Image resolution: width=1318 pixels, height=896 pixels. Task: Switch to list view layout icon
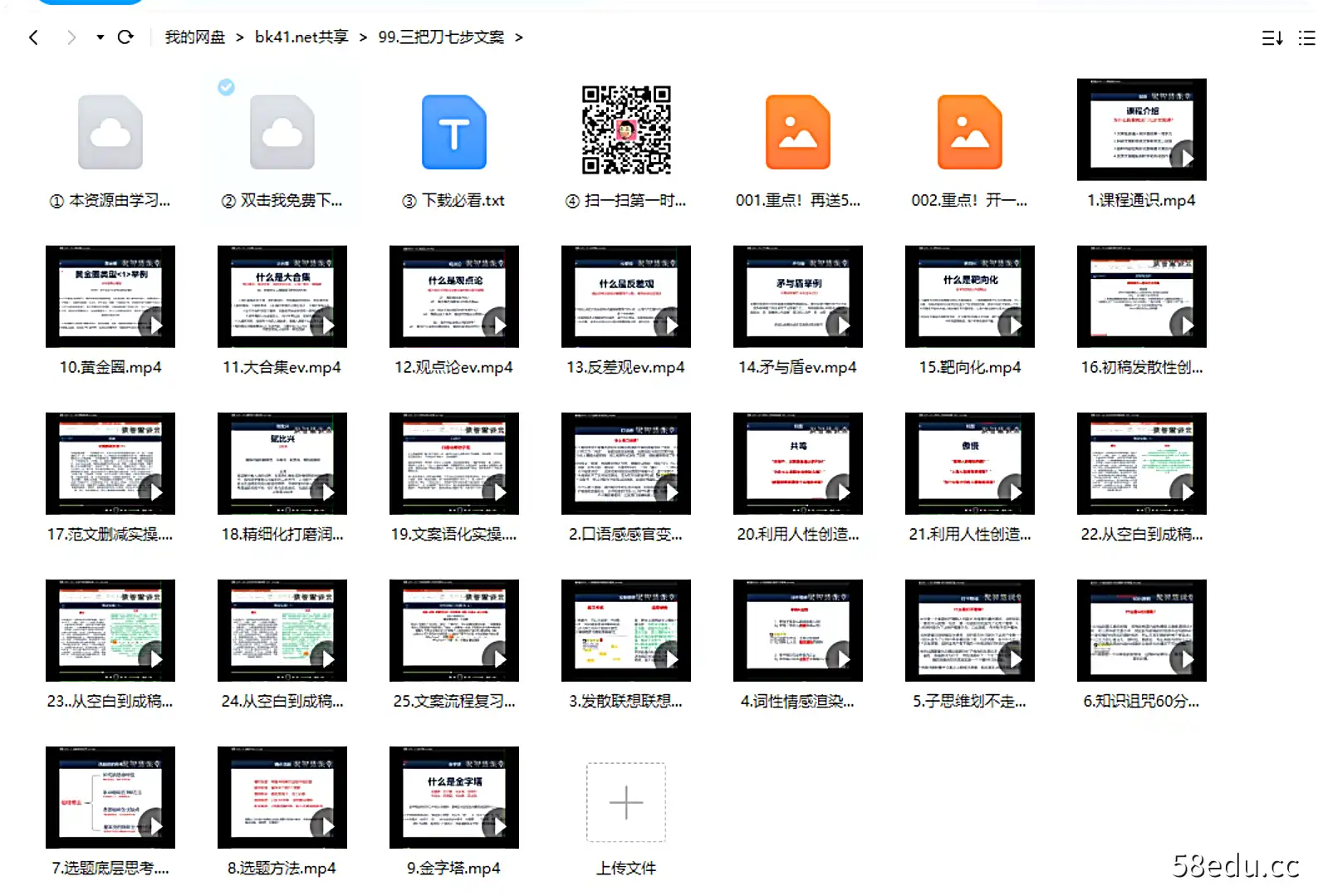1306,38
